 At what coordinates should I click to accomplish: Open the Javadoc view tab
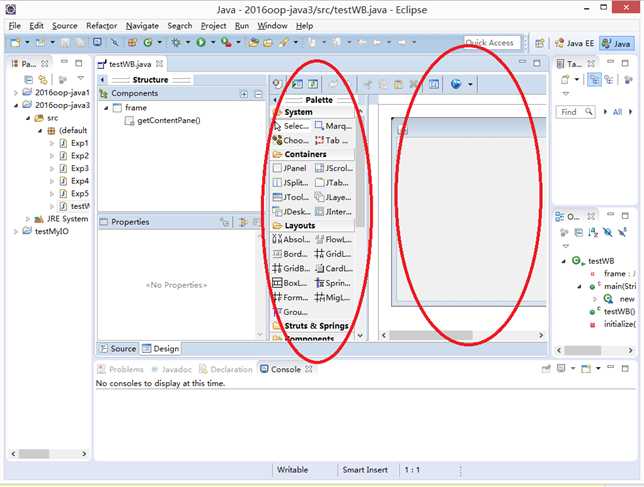coord(172,369)
